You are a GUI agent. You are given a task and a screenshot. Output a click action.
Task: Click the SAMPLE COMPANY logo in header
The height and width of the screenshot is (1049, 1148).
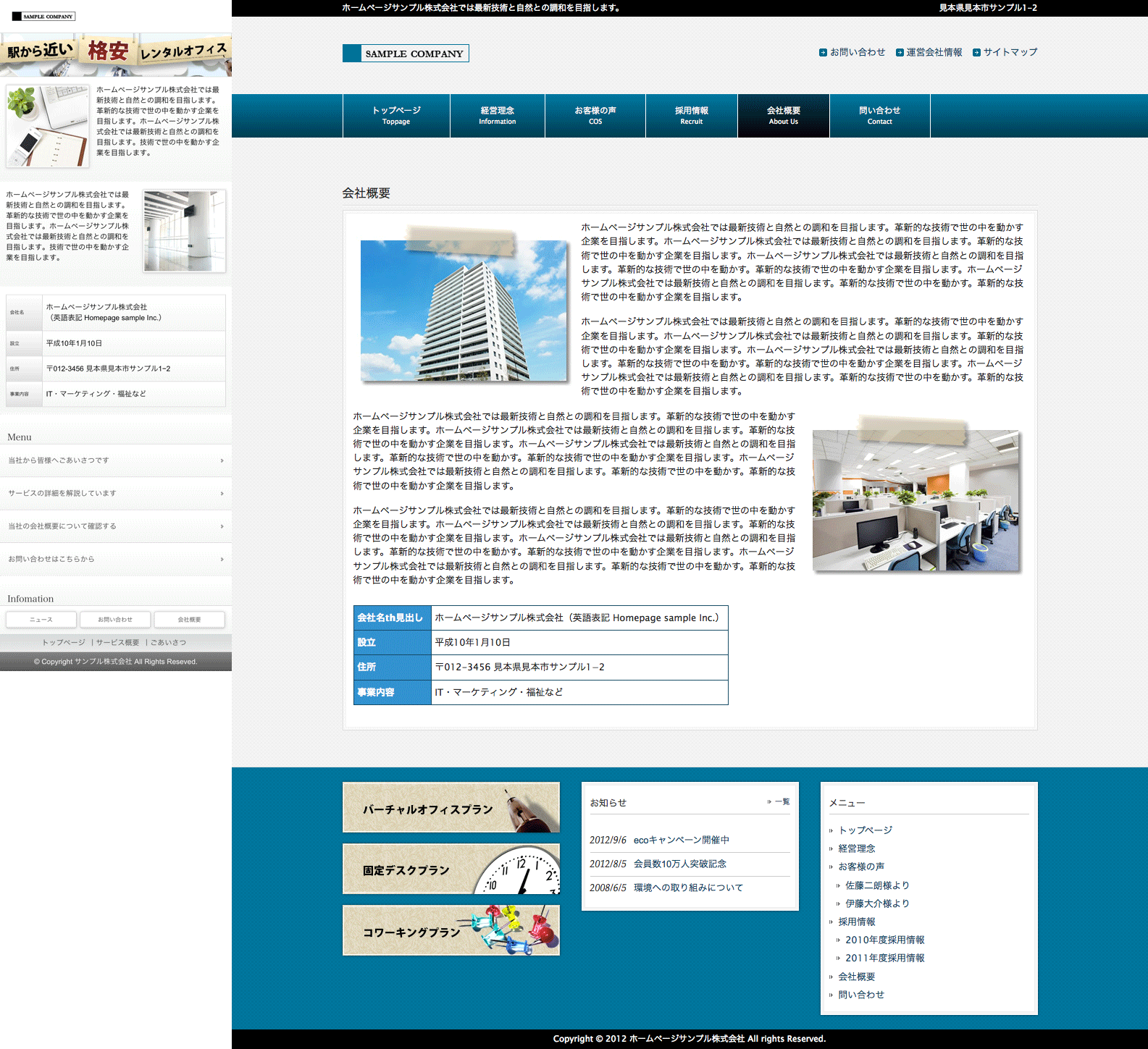click(x=406, y=54)
